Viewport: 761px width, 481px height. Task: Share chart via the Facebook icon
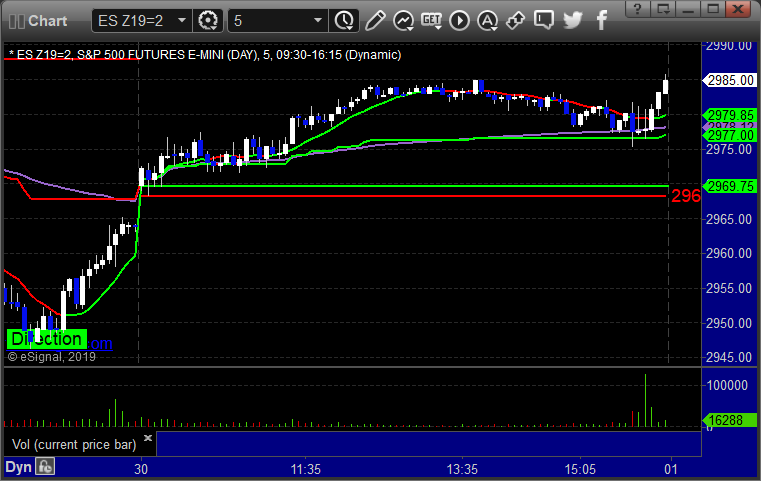(601, 21)
